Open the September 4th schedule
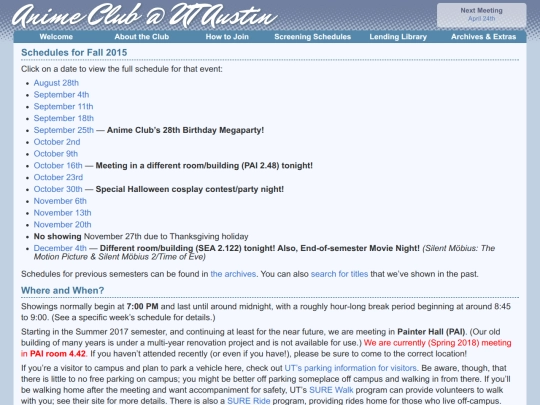This screenshot has width=540, height=405. (61, 95)
